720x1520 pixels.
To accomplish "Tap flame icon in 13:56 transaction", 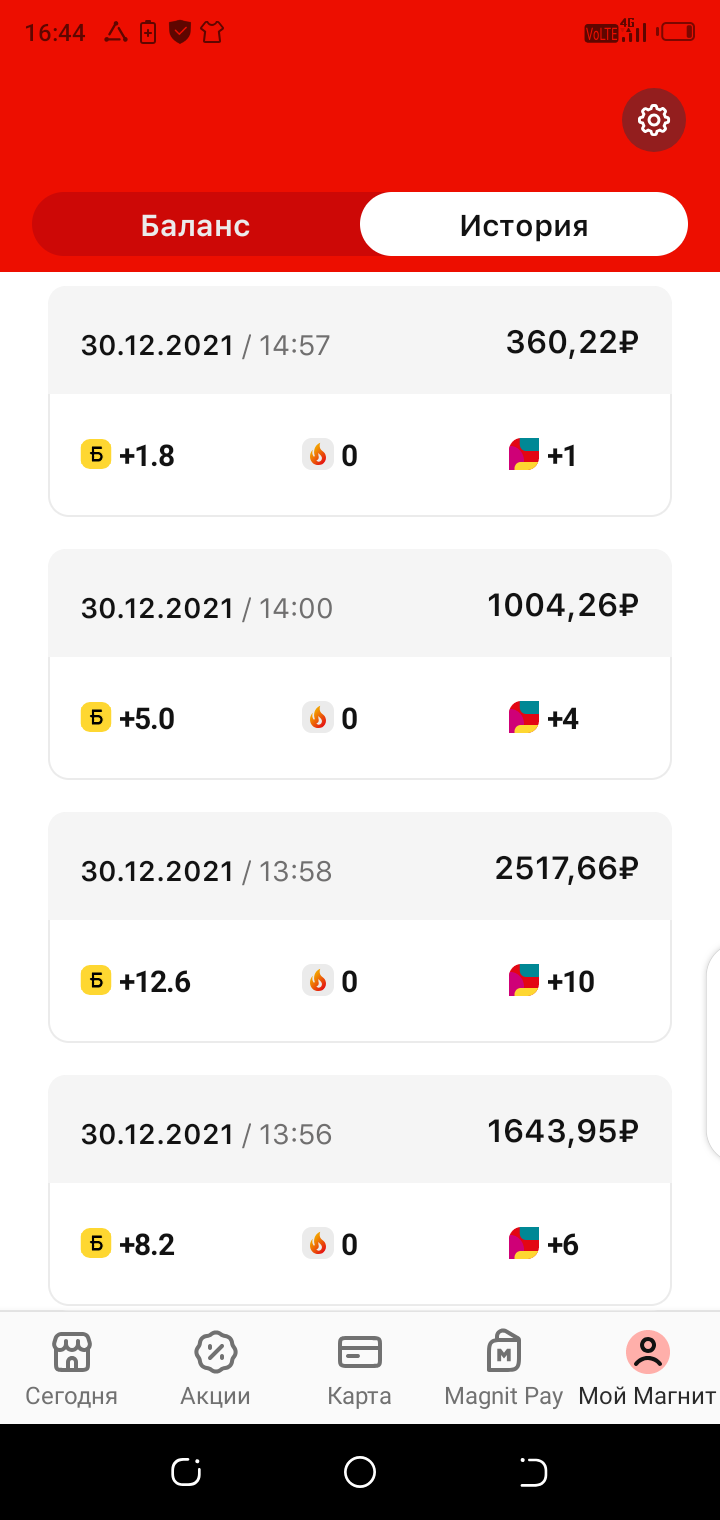I will tap(318, 1244).
